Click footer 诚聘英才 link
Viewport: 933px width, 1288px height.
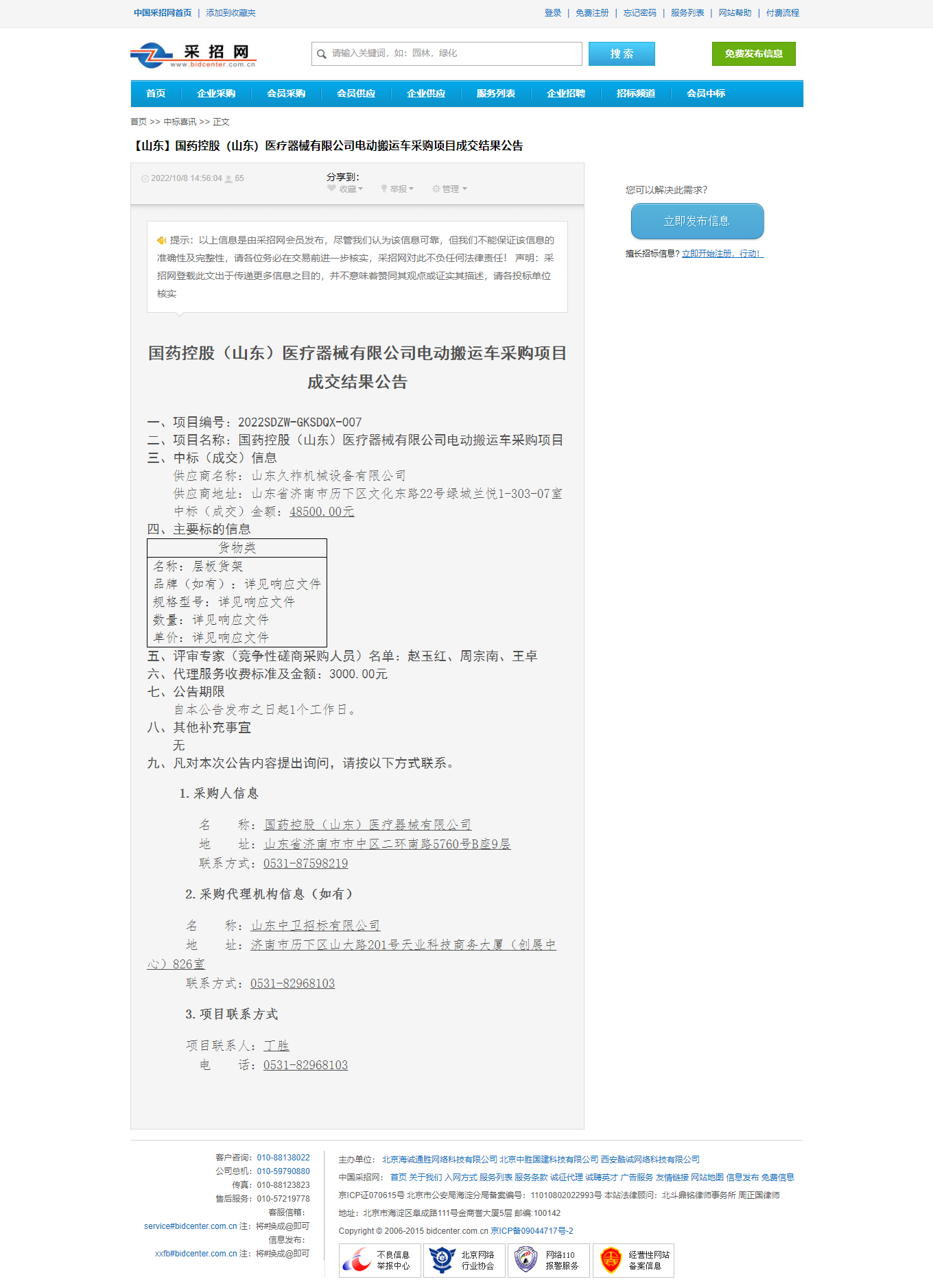click(602, 1178)
